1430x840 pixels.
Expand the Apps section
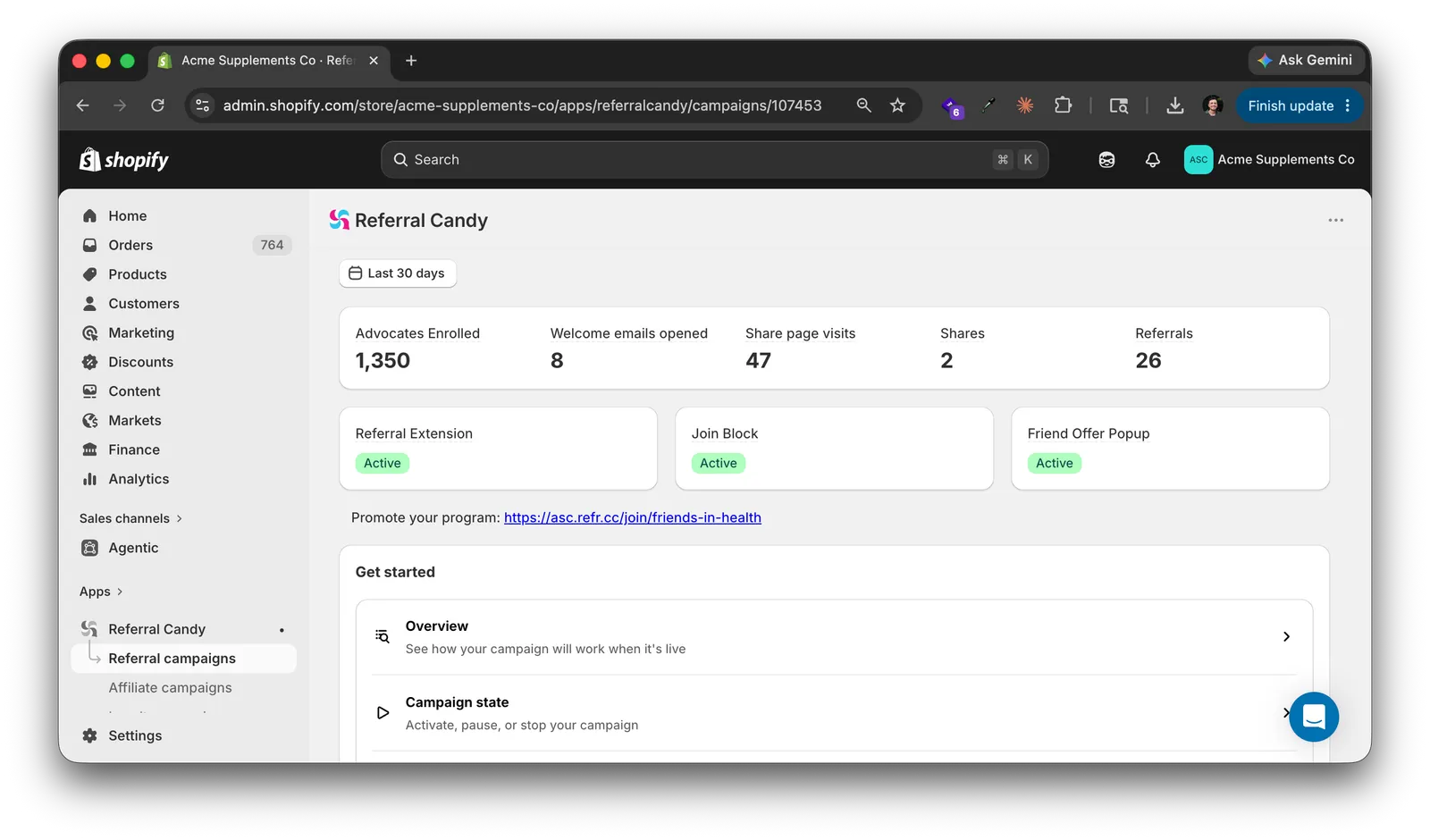point(101,592)
